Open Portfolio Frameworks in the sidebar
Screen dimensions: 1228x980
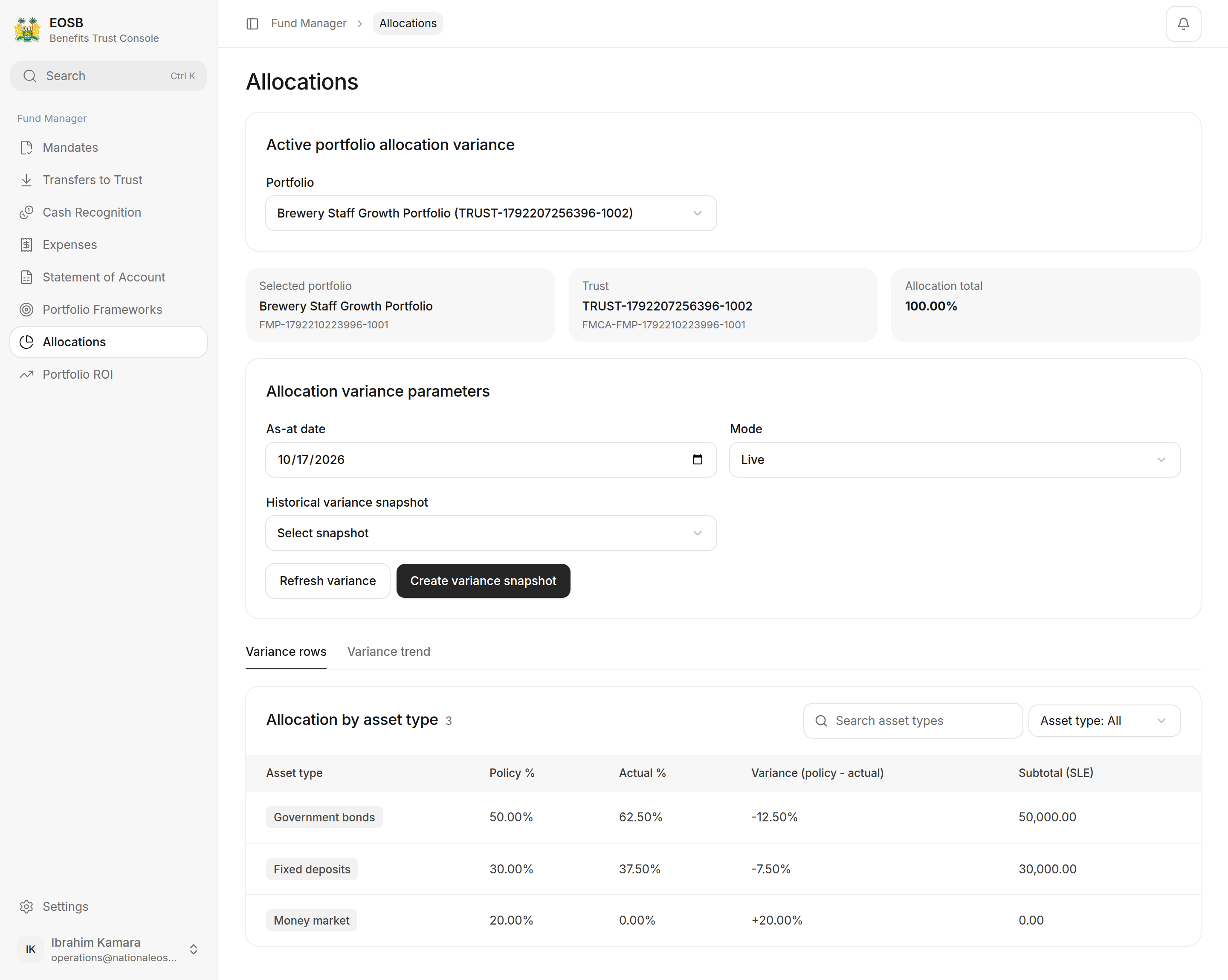[x=108, y=310]
